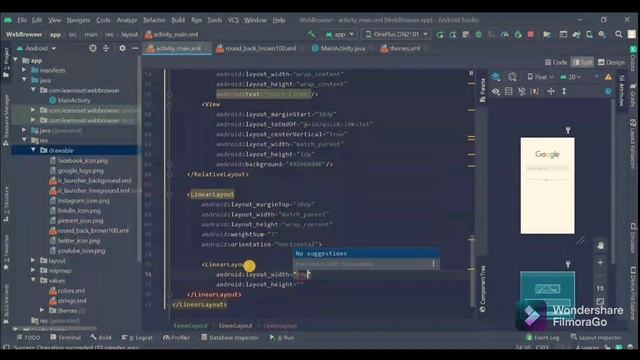
Task: Click the Sync Project with Gradle icon
Action: pyautogui.click(x=576, y=35)
